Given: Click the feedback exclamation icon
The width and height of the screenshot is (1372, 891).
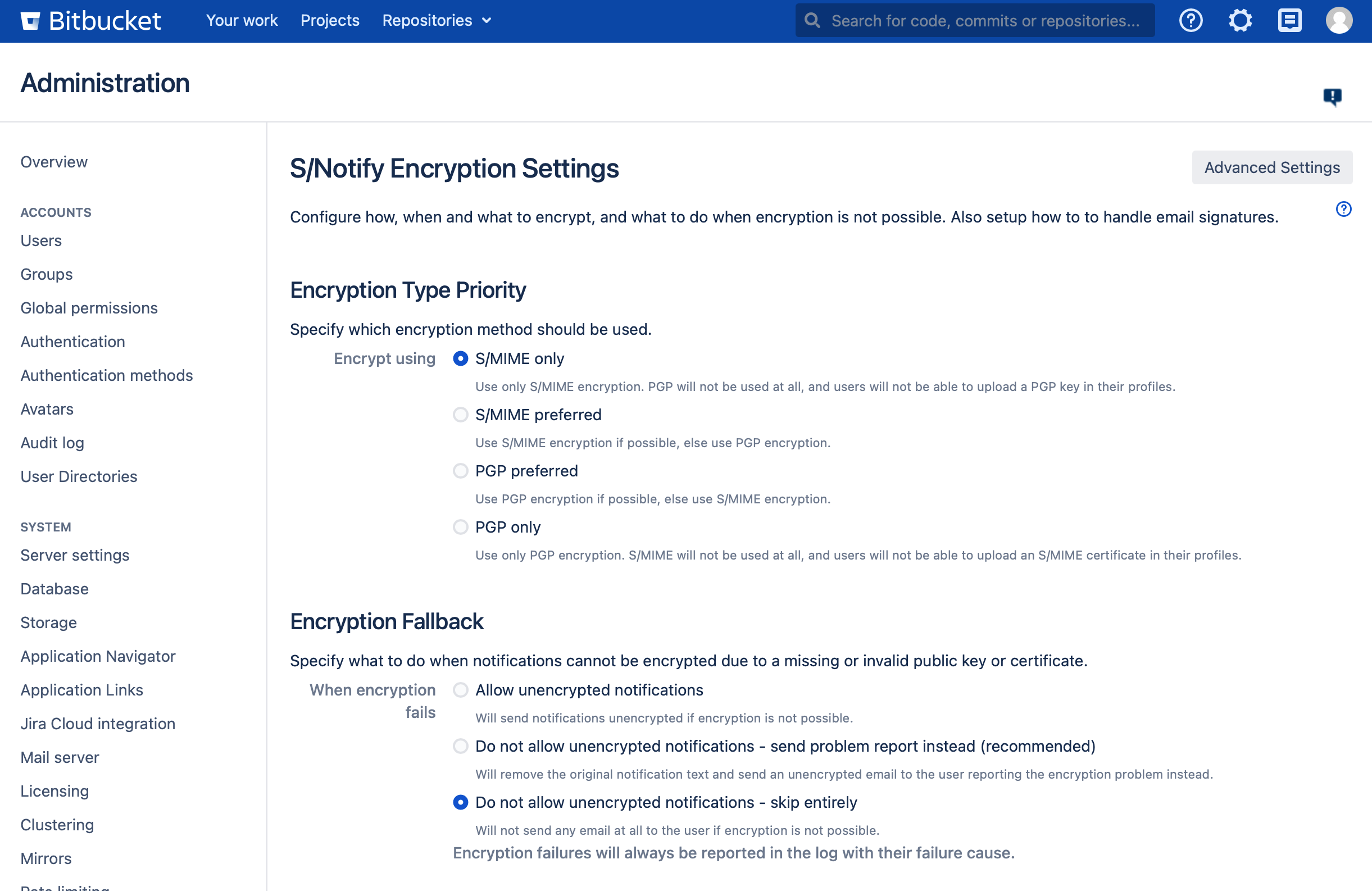Looking at the screenshot, I should click(1332, 96).
